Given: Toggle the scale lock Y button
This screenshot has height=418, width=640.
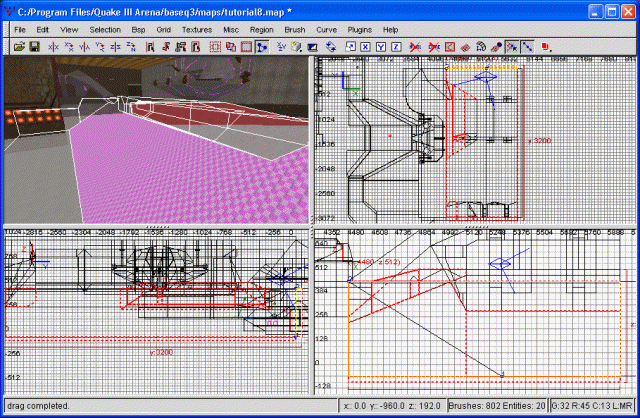Looking at the screenshot, I should (381, 47).
